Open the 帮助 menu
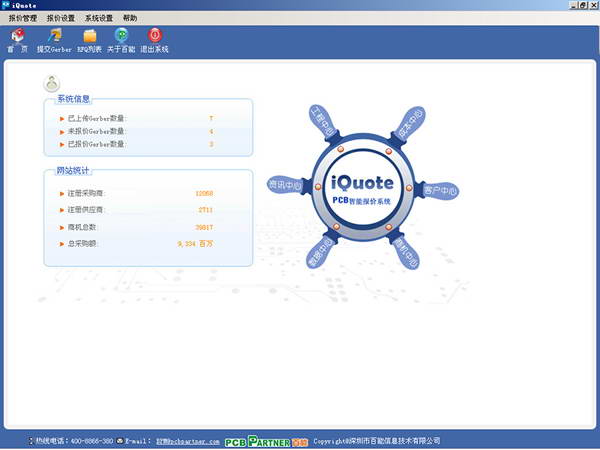This screenshot has width=600, height=450. (x=131, y=18)
